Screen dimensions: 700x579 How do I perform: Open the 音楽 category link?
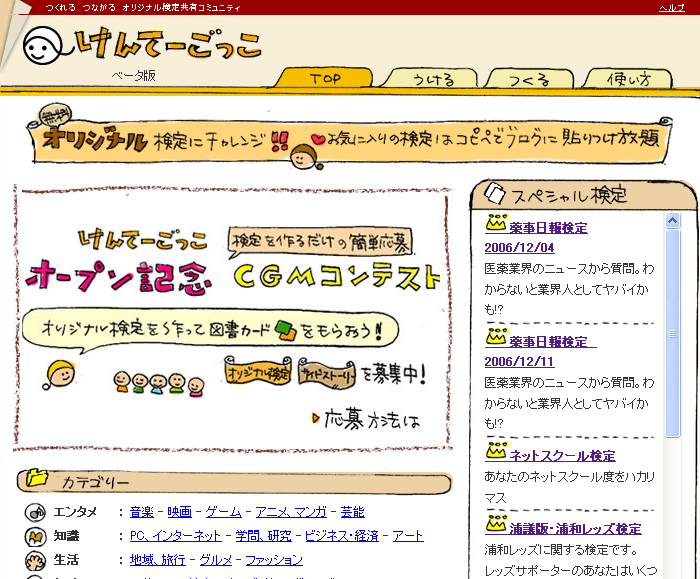[x=142, y=512]
